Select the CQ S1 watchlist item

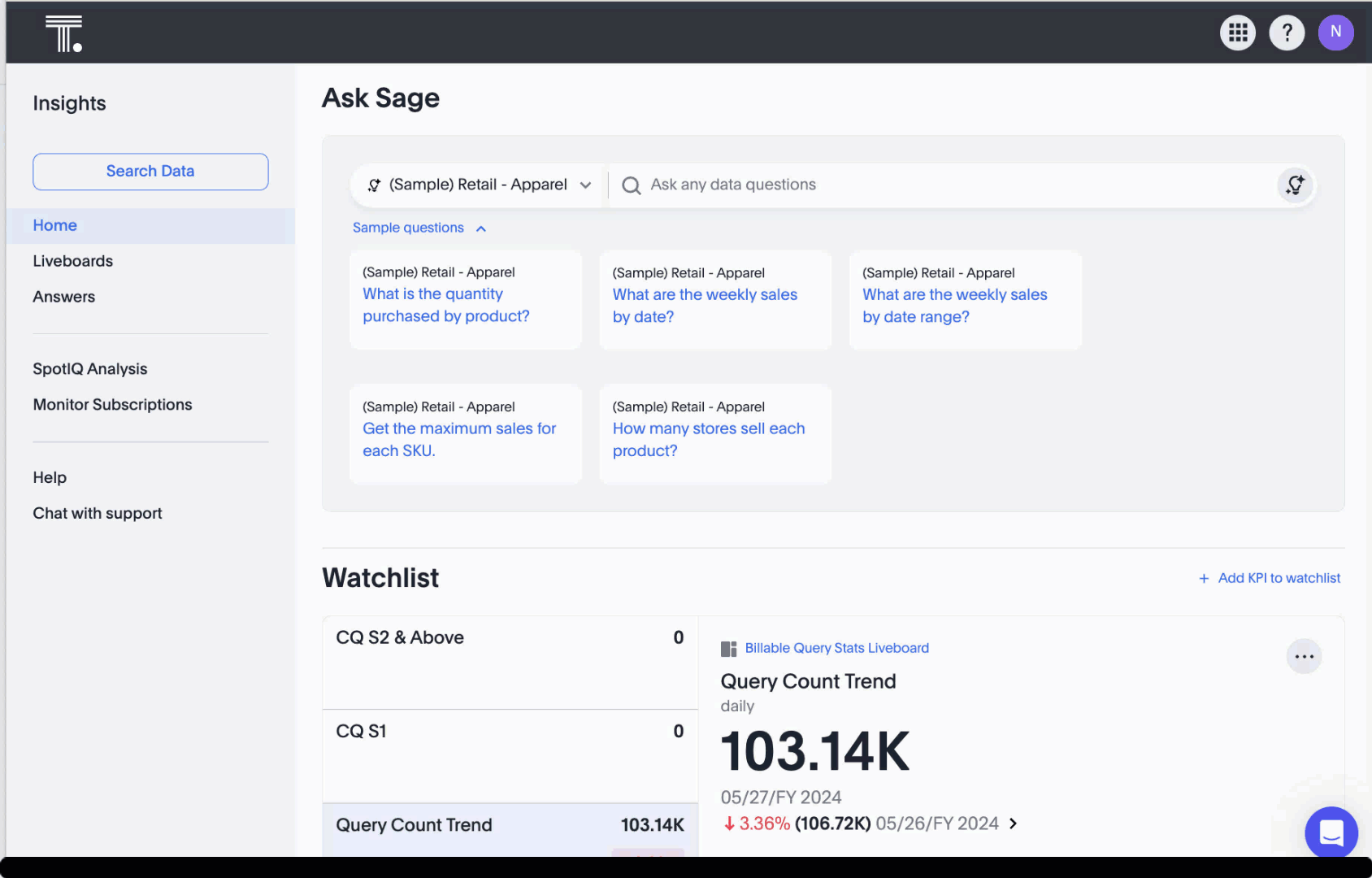(510, 731)
